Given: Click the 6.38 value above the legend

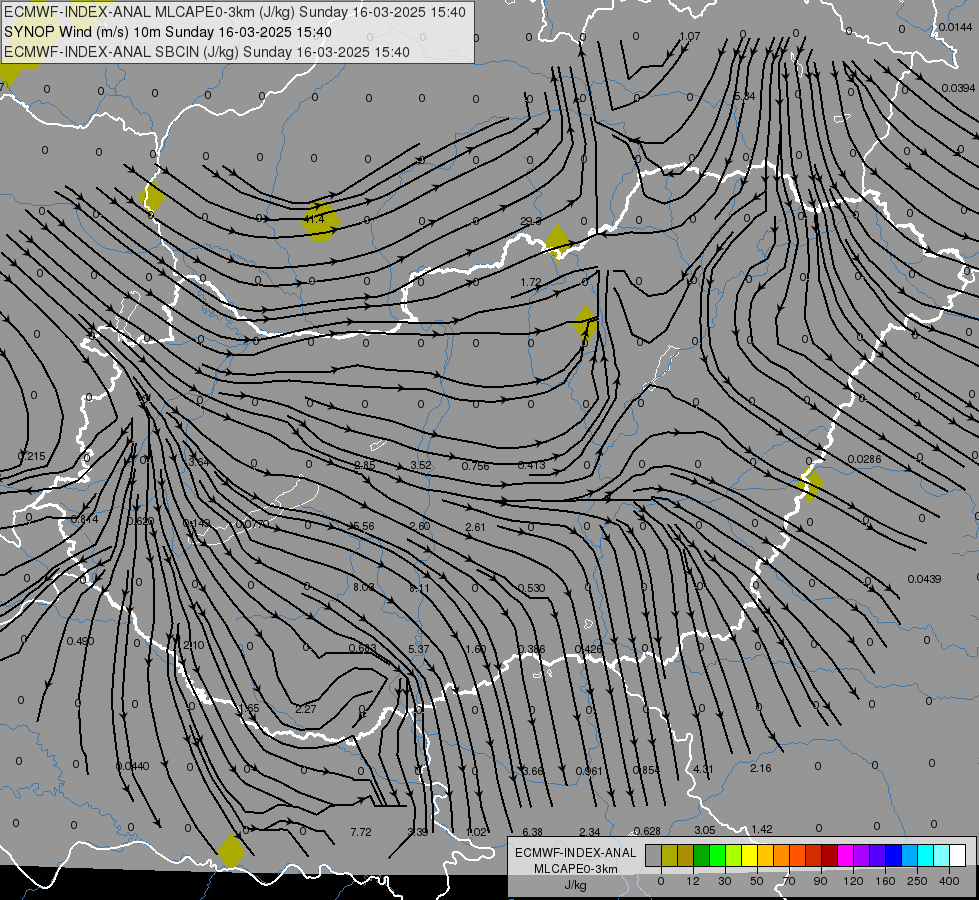Looking at the screenshot, I should (x=533, y=833).
